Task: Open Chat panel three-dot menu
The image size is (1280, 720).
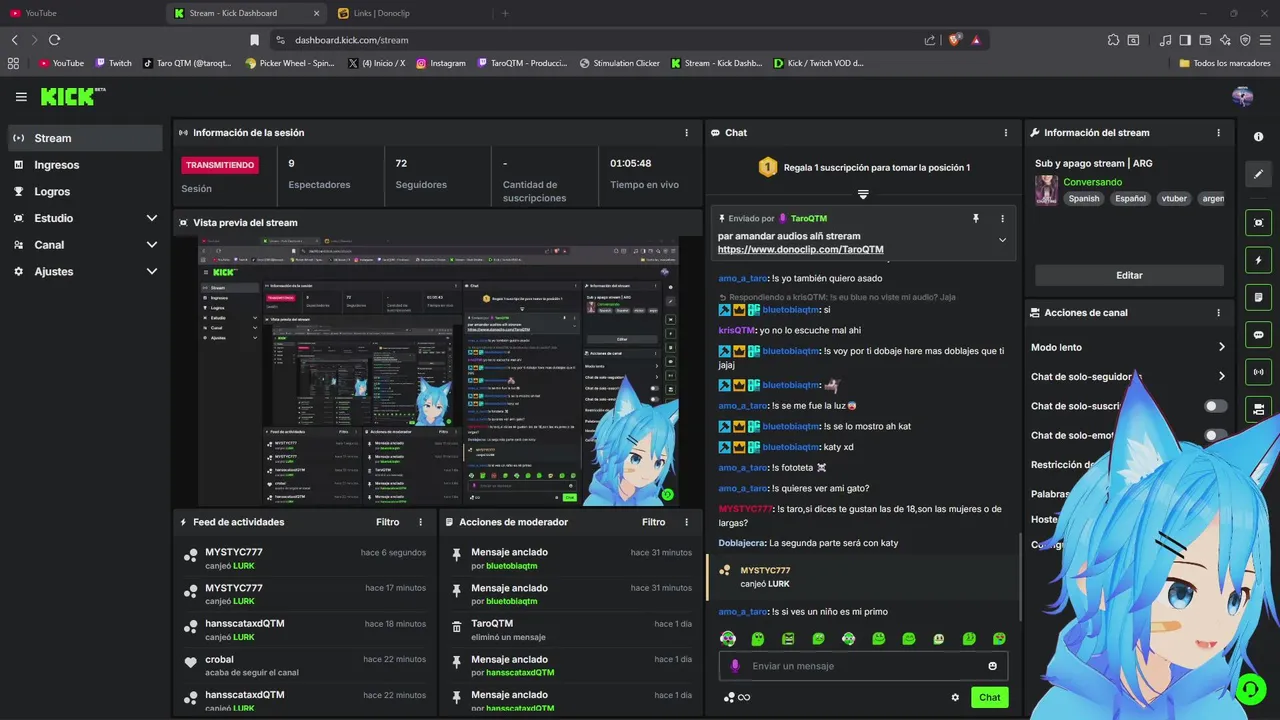Action: [x=1005, y=132]
